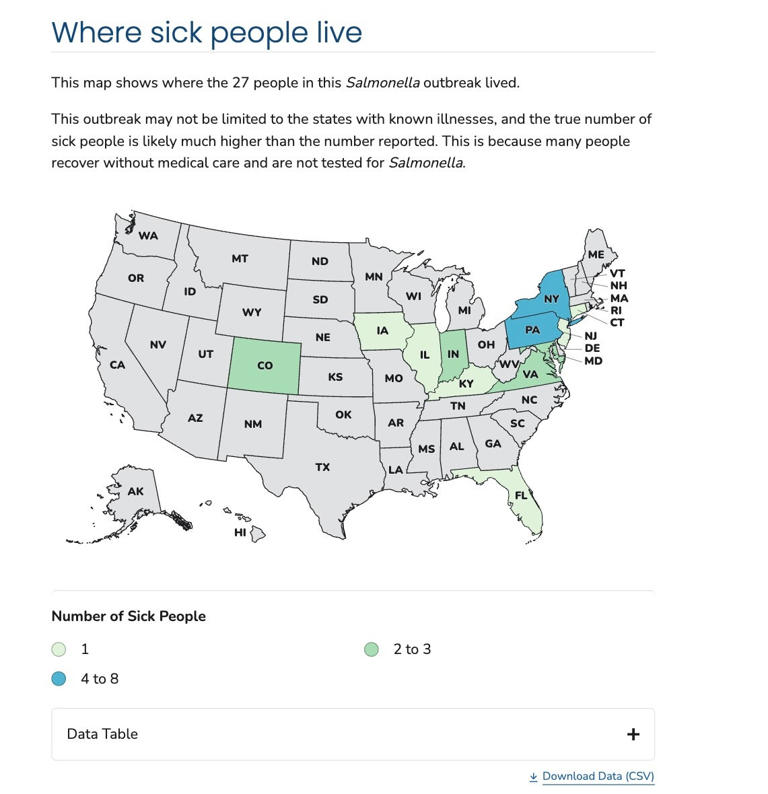
Task: Select Colorado on the map
Action: click(265, 366)
